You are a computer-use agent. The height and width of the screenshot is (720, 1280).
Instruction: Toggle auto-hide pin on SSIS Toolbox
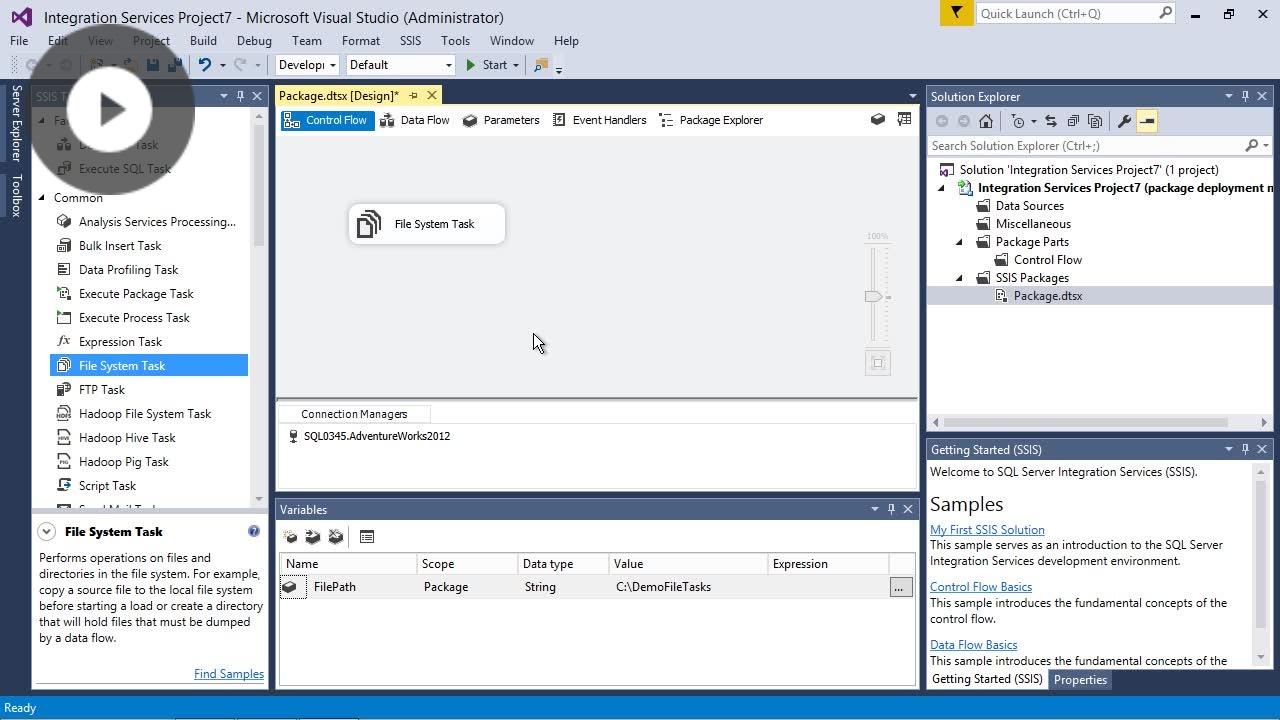[240, 96]
